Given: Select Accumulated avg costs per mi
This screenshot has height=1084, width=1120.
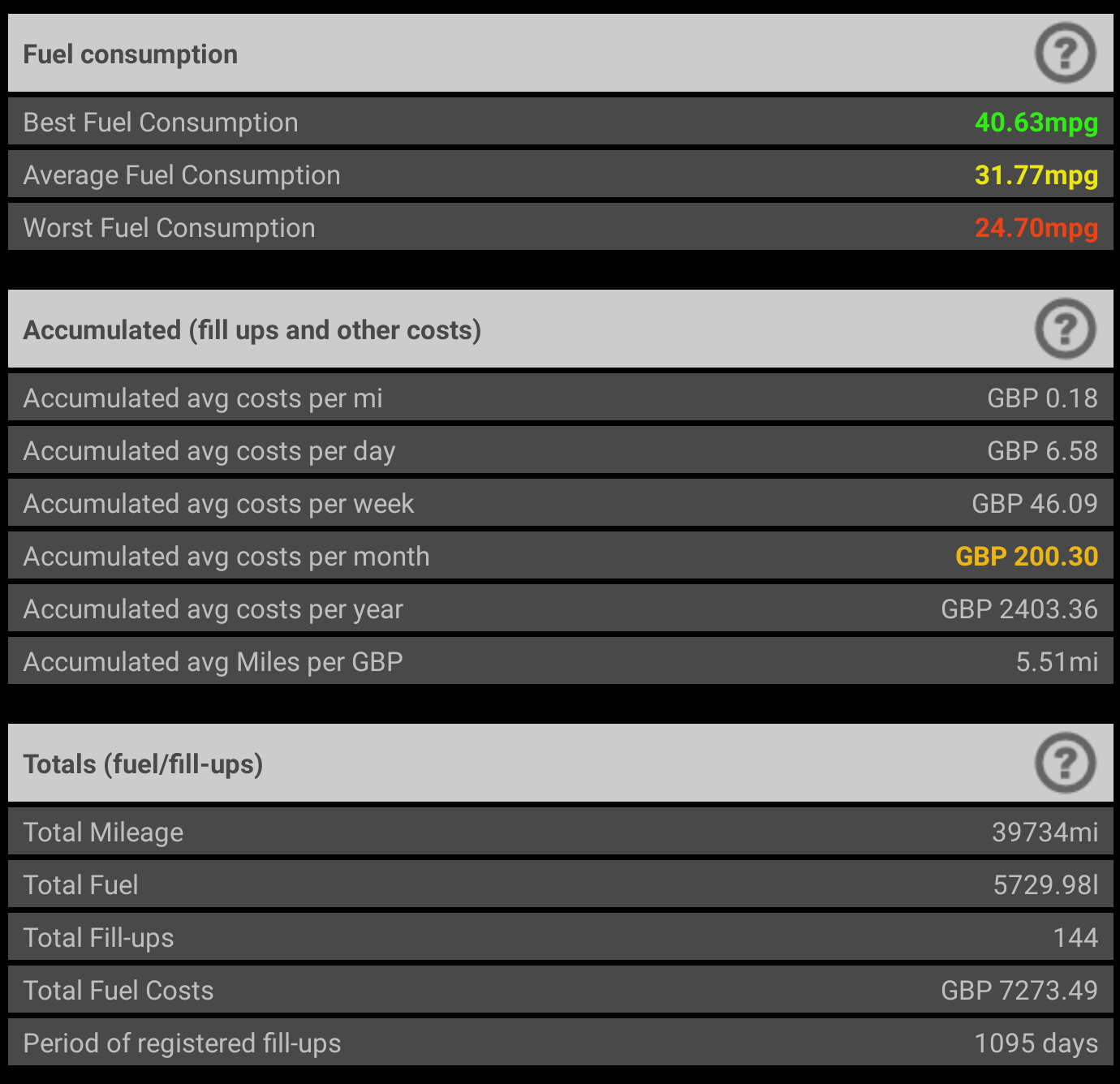Looking at the screenshot, I should pyautogui.click(x=560, y=398).
